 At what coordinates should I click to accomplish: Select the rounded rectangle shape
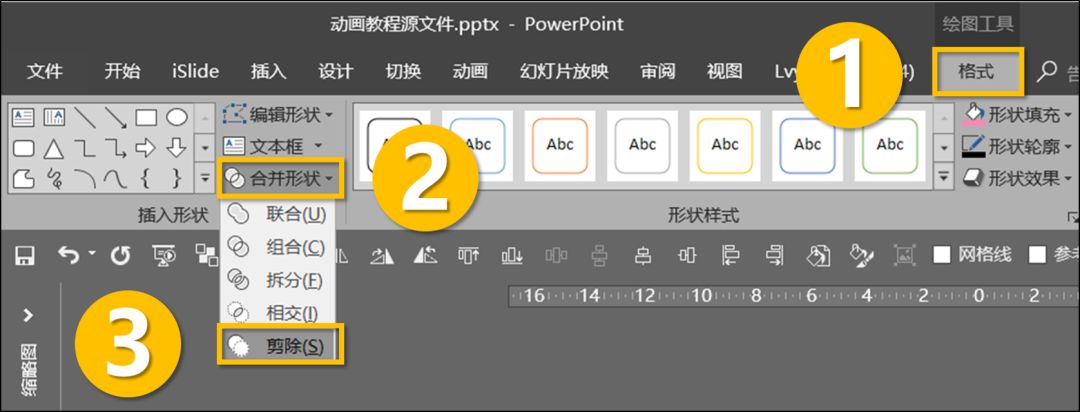[24, 148]
